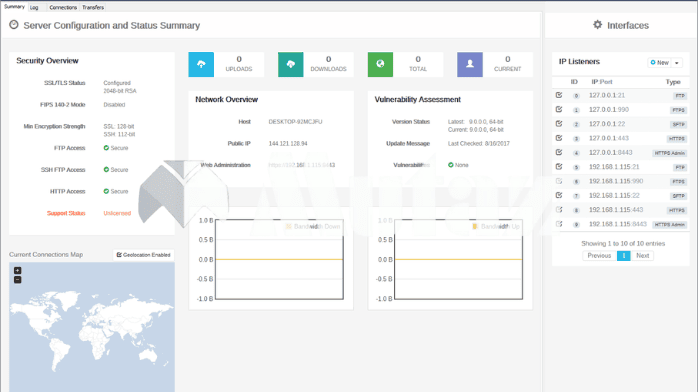
Task: Edit listener 127.0.0.1:21
Action: click(559, 95)
